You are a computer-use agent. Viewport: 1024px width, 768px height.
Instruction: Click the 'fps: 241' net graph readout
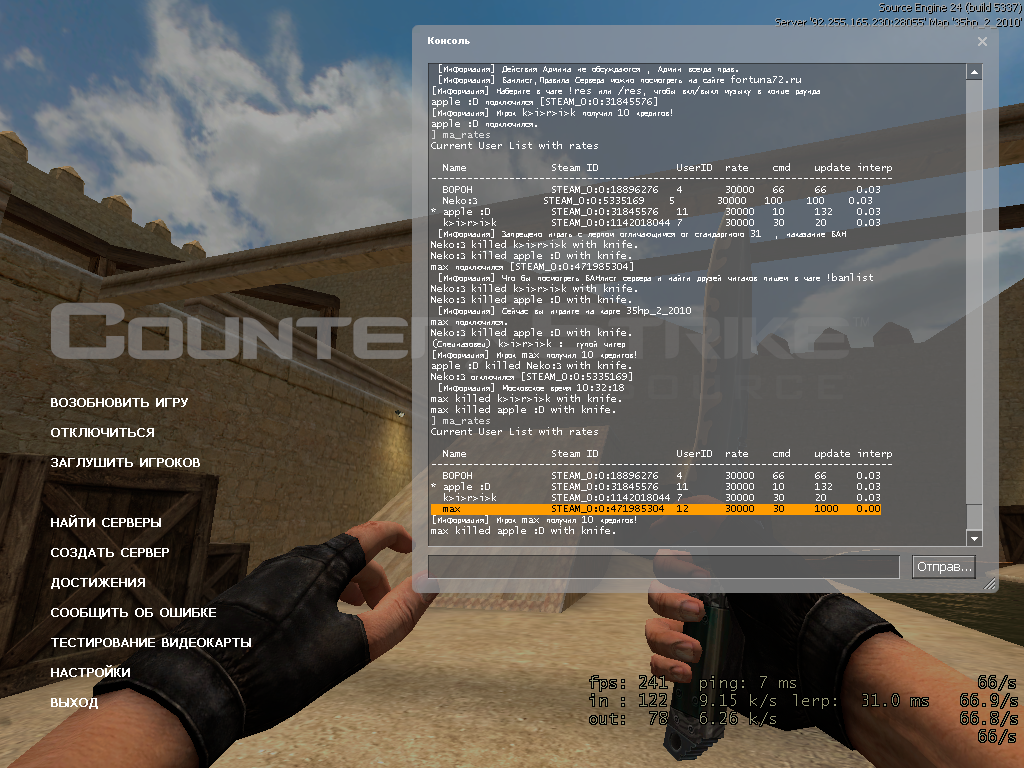click(x=628, y=683)
